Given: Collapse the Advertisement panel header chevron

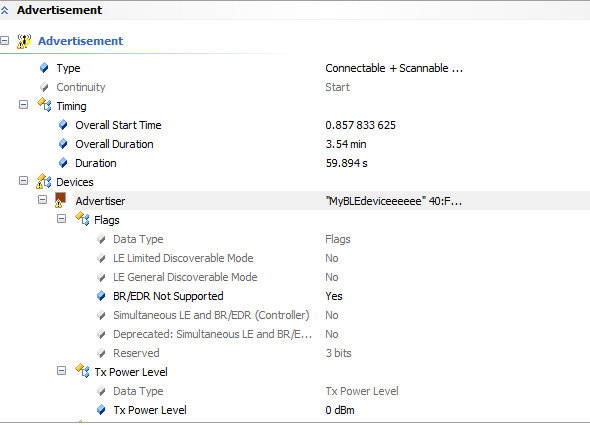Looking at the screenshot, I should click(5, 11).
